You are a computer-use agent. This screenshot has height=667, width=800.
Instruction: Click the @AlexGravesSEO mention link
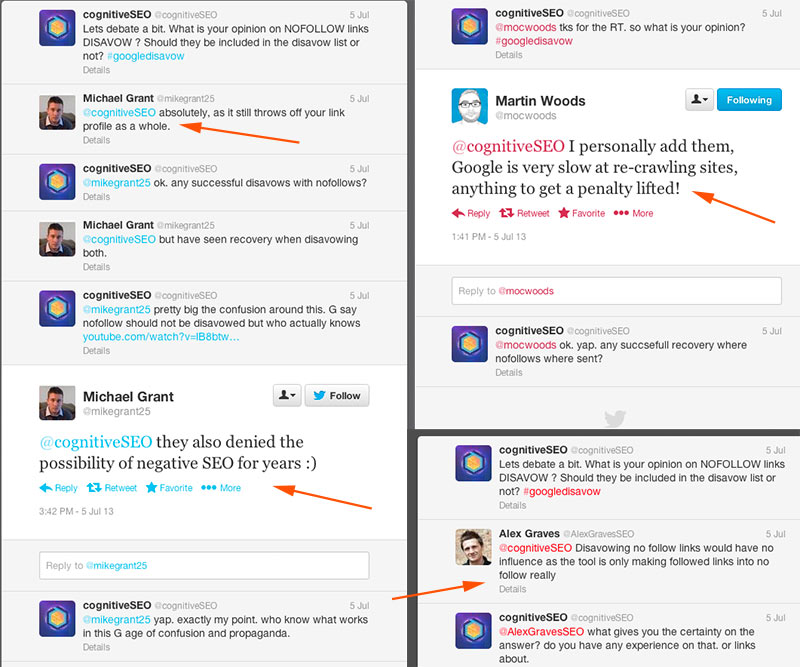[541, 632]
